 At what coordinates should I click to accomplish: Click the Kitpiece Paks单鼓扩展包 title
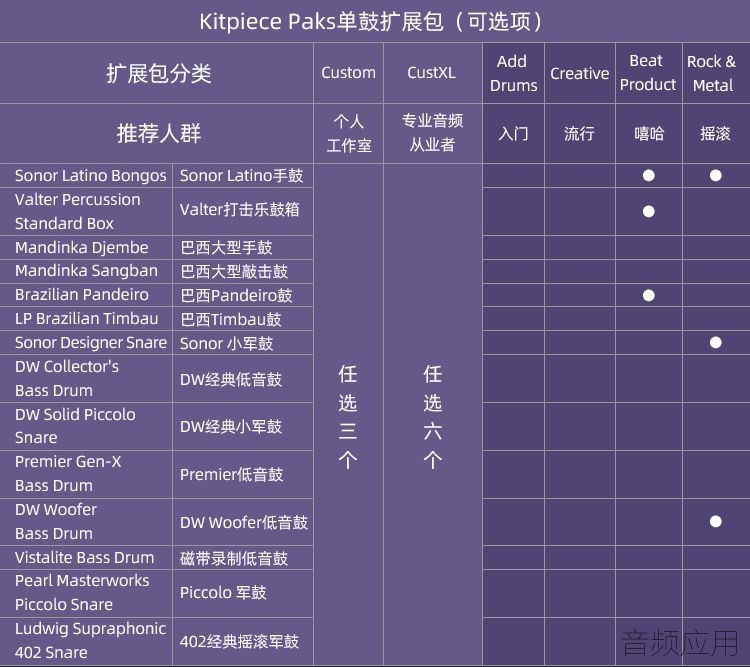pyautogui.click(x=371, y=22)
